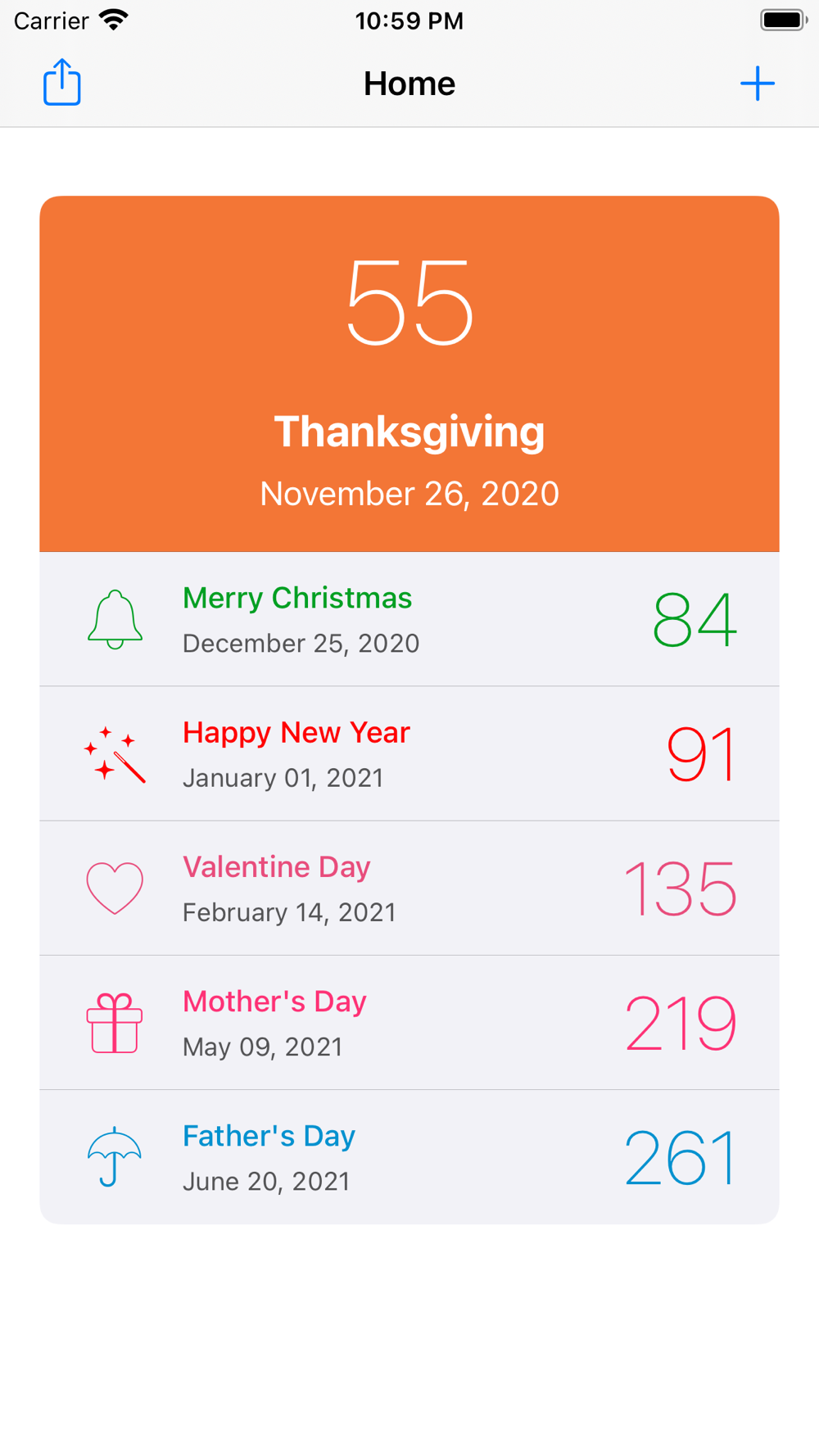Image resolution: width=819 pixels, height=1456 pixels.
Task: Tap the share icon in the navigation bar
Action: pos(62,83)
